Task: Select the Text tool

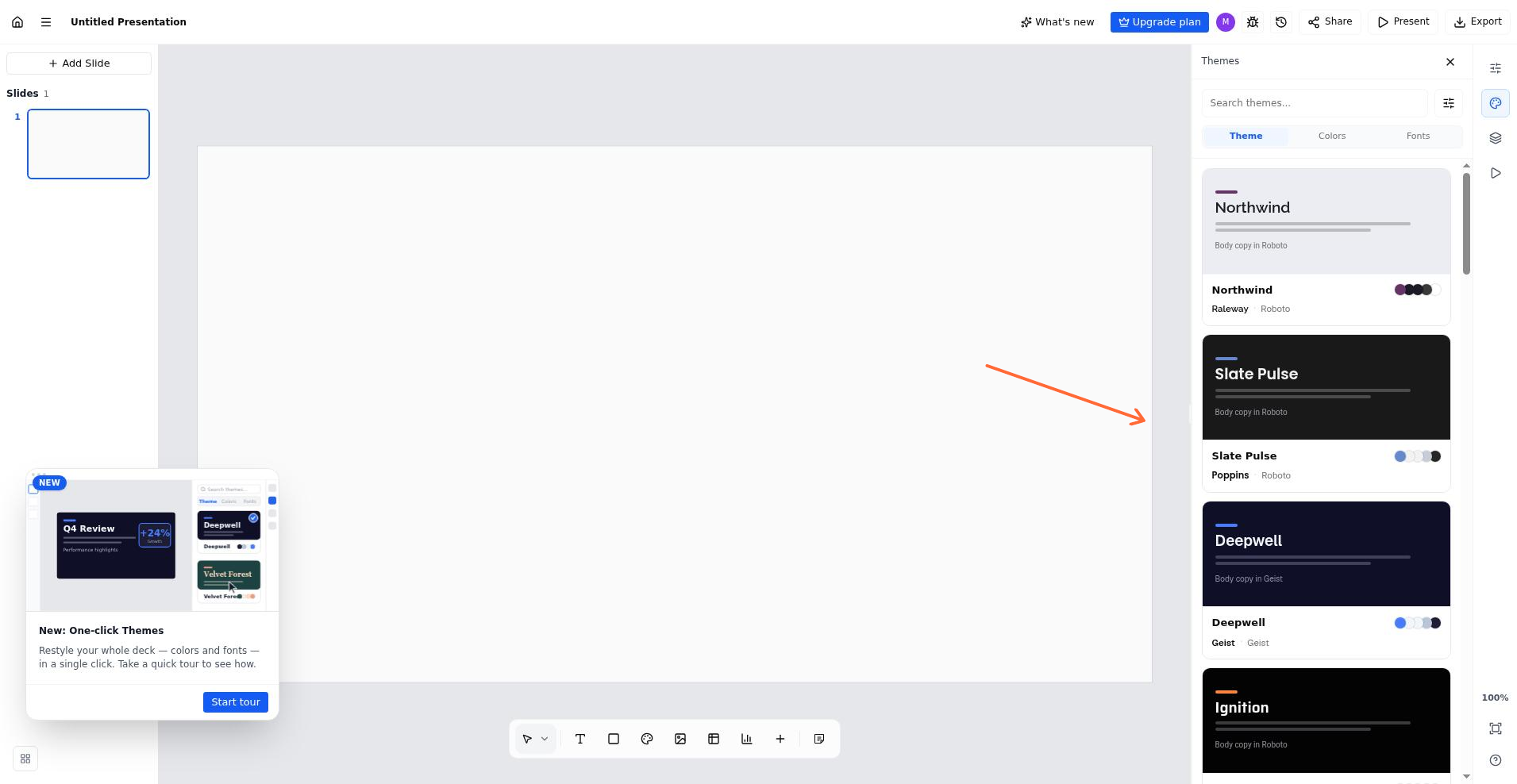Action: click(580, 739)
